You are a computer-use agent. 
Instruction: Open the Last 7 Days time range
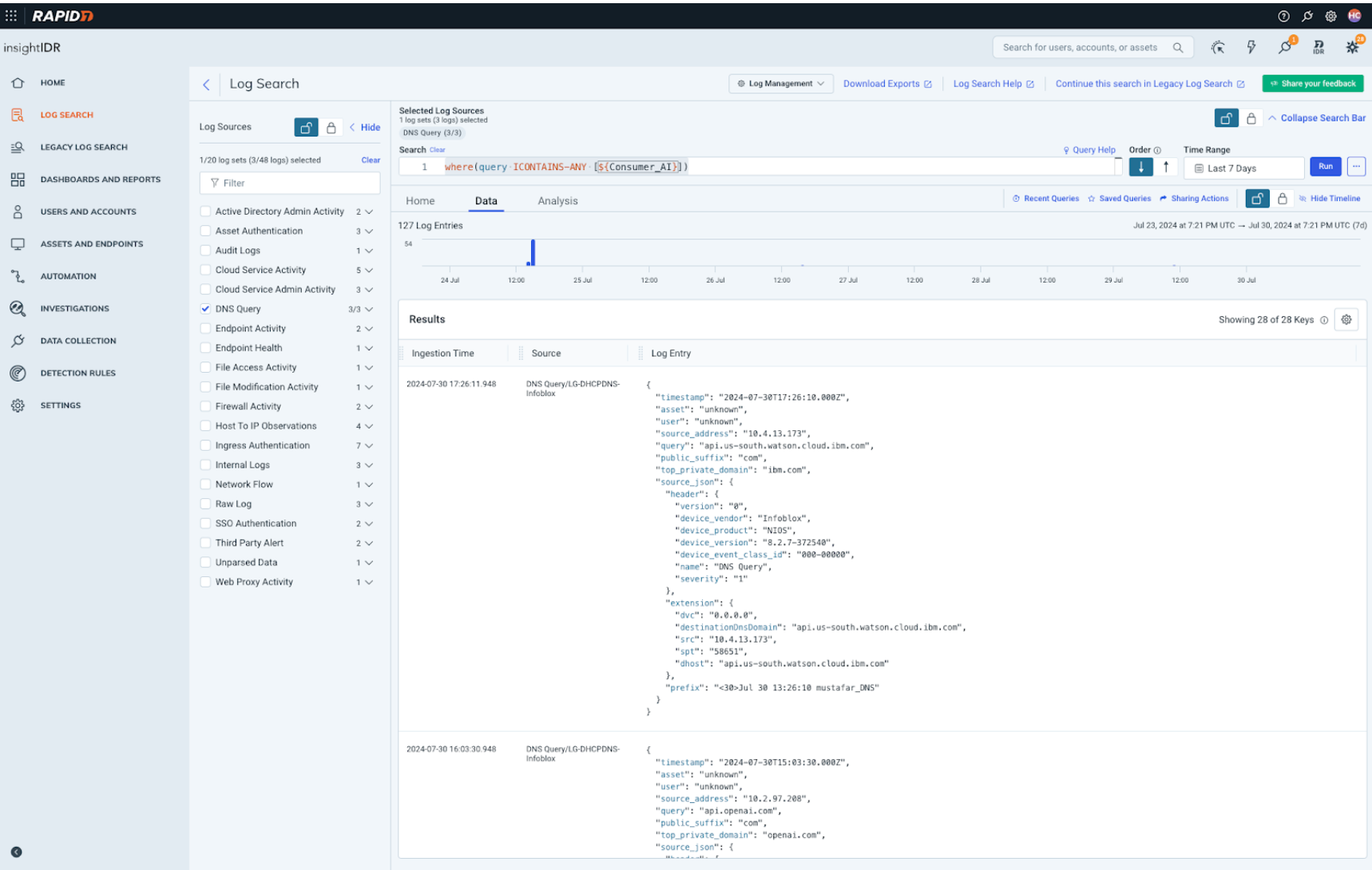coord(1243,168)
